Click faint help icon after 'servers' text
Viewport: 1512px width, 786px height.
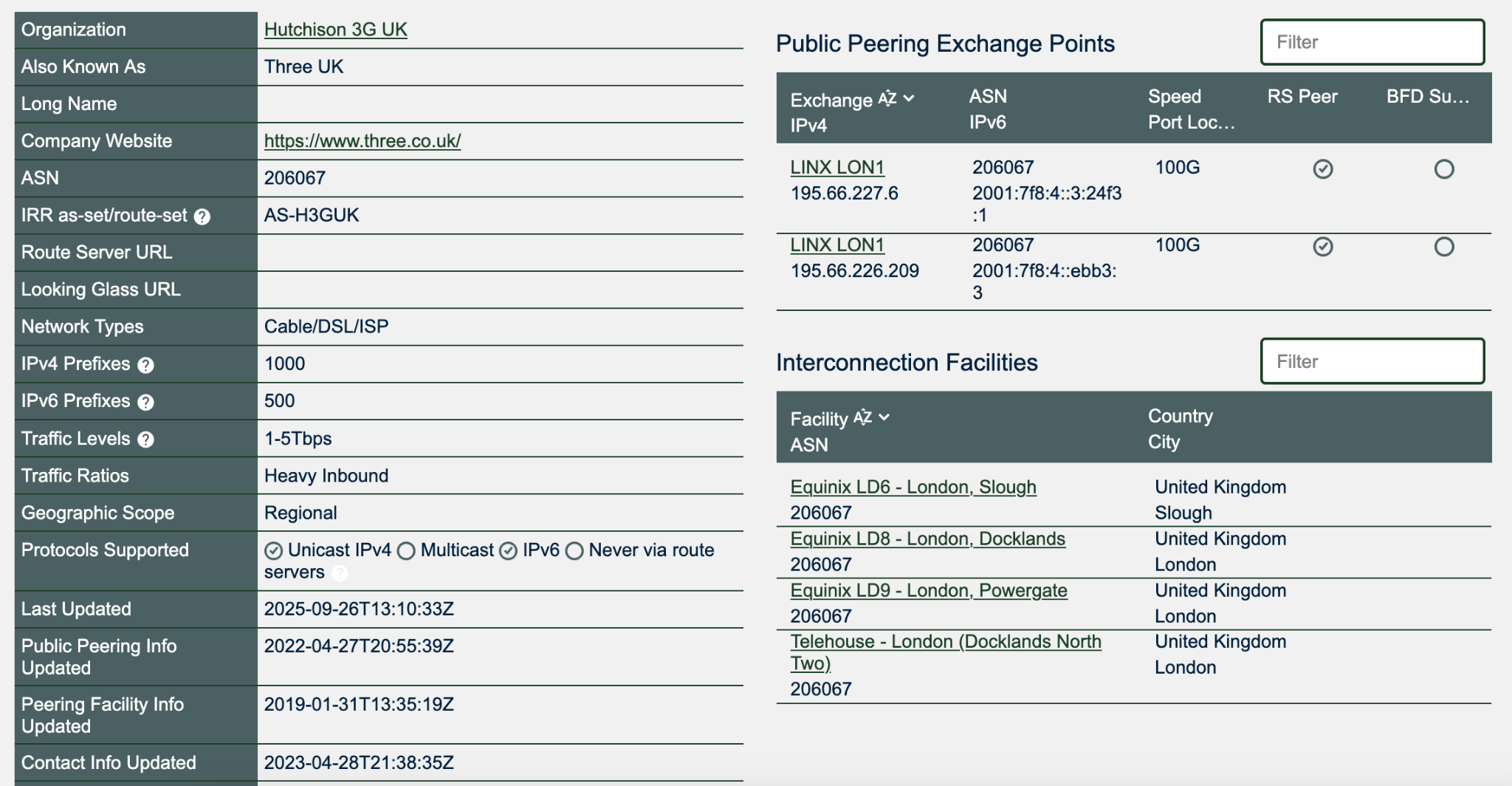(x=340, y=573)
